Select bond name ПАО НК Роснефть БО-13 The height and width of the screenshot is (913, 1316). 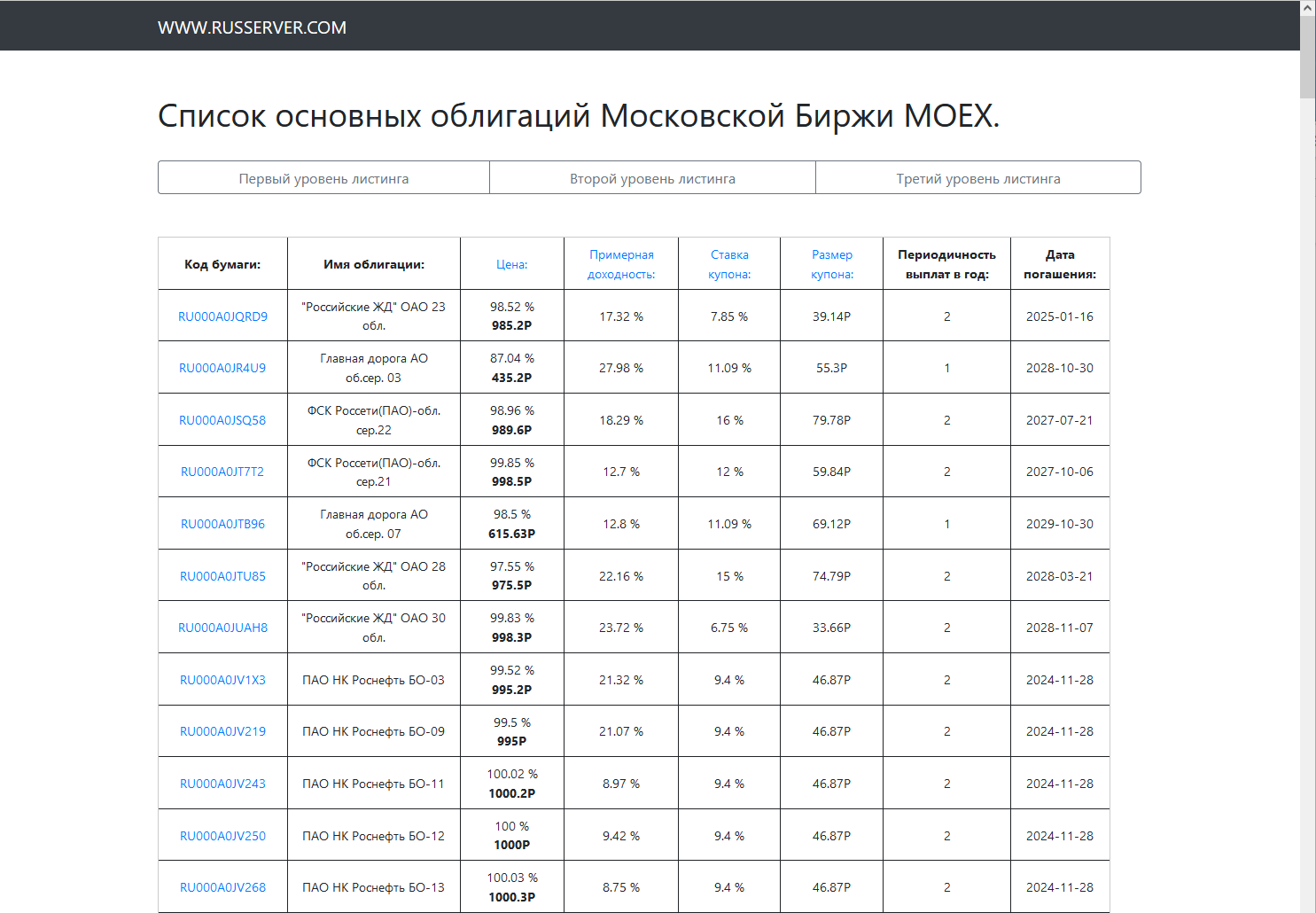(x=374, y=887)
